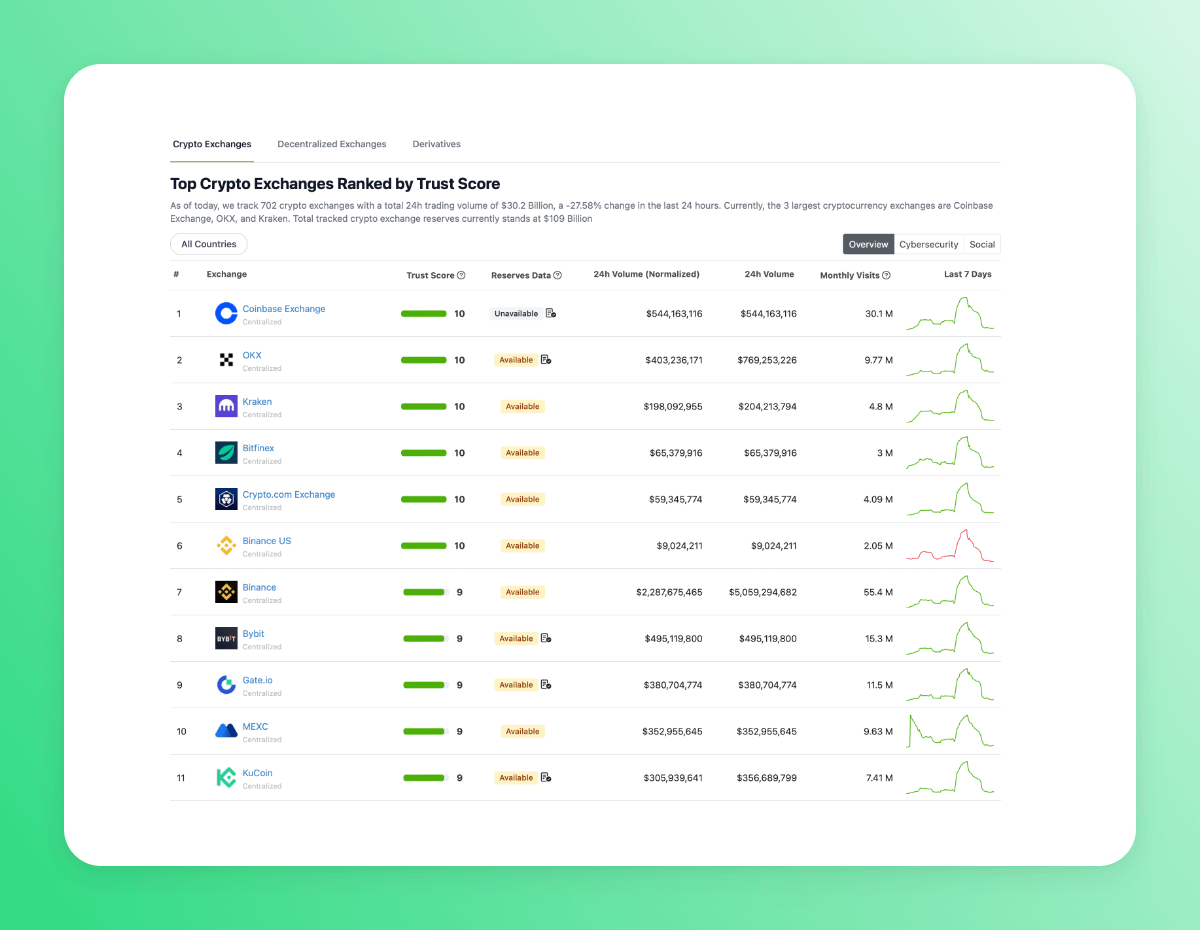1200x930 pixels.
Task: Click the MEXC 7-day sparkline chart
Action: tap(950, 731)
